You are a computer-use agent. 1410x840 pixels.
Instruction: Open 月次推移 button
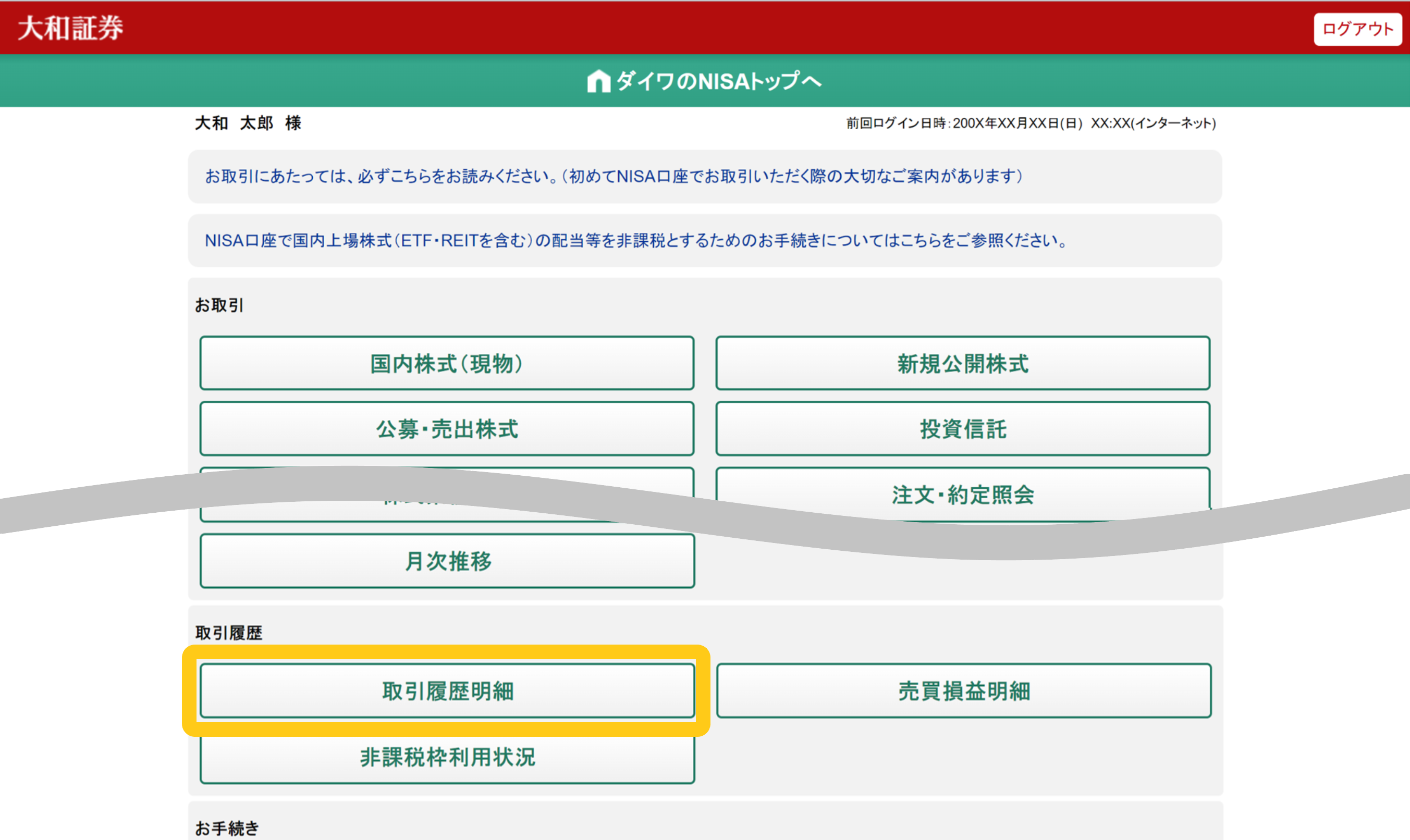[x=447, y=561]
